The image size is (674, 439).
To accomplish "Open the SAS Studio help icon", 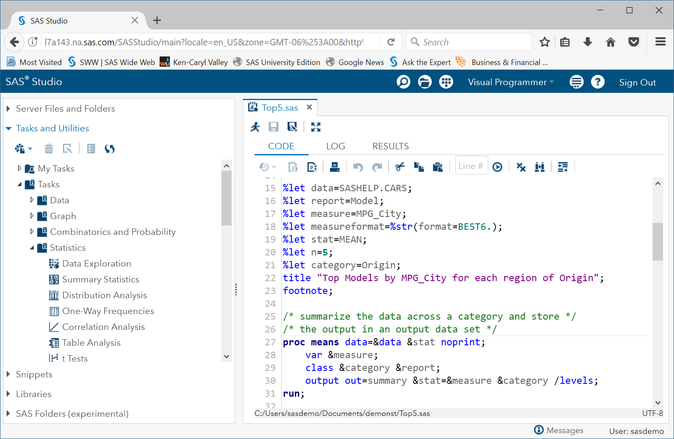I will pyautogui.click(x=600, y=82).
